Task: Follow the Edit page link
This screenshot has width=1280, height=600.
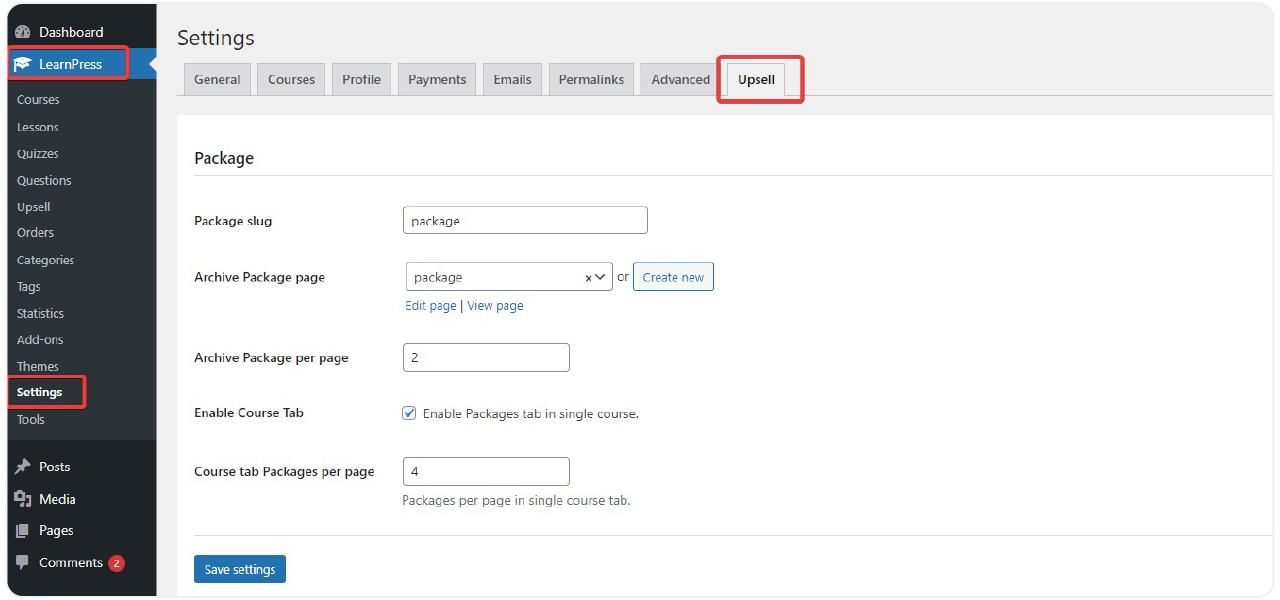Action: pos(431,306)
